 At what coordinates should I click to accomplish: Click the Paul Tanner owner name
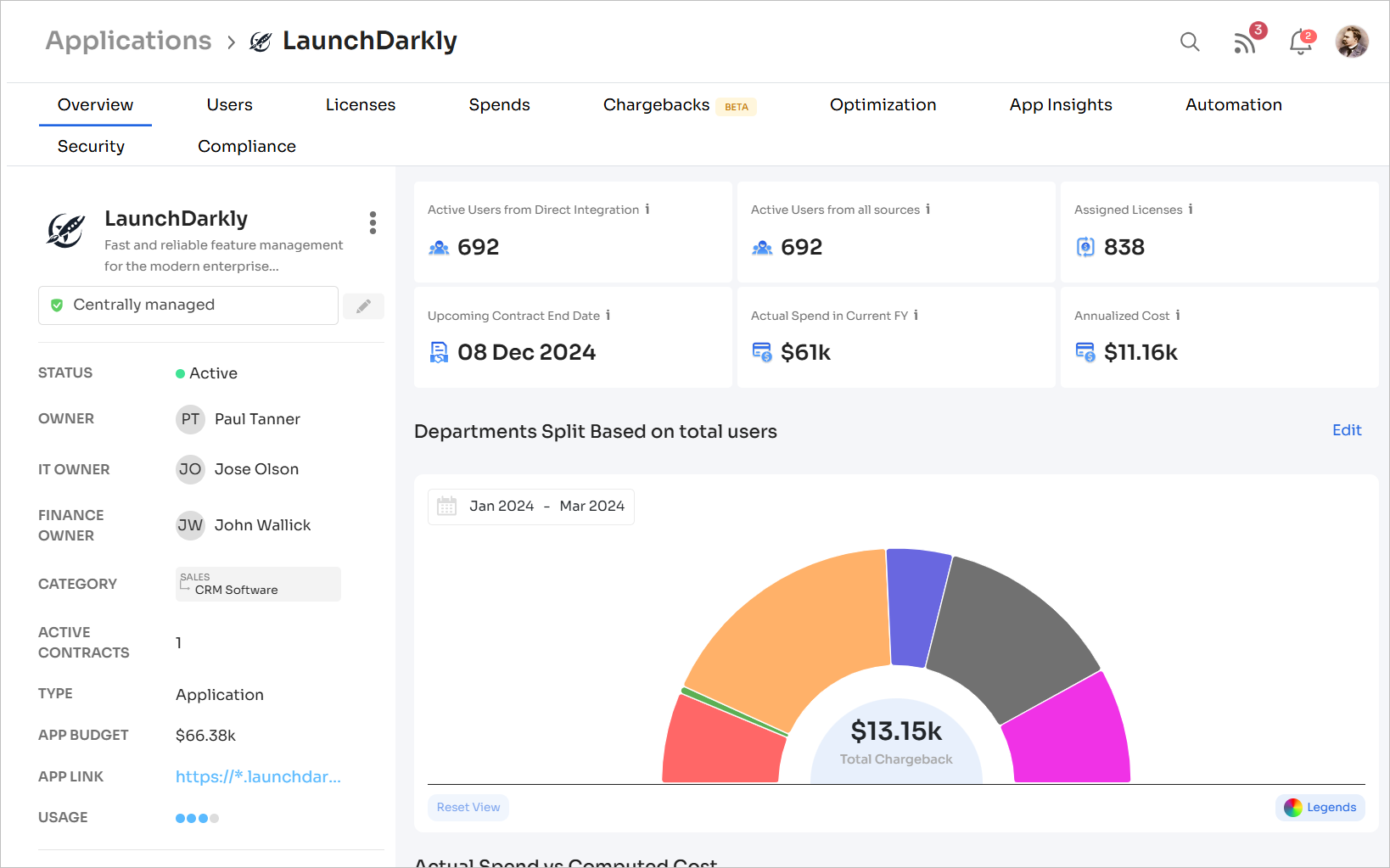[x=257, y=419]
